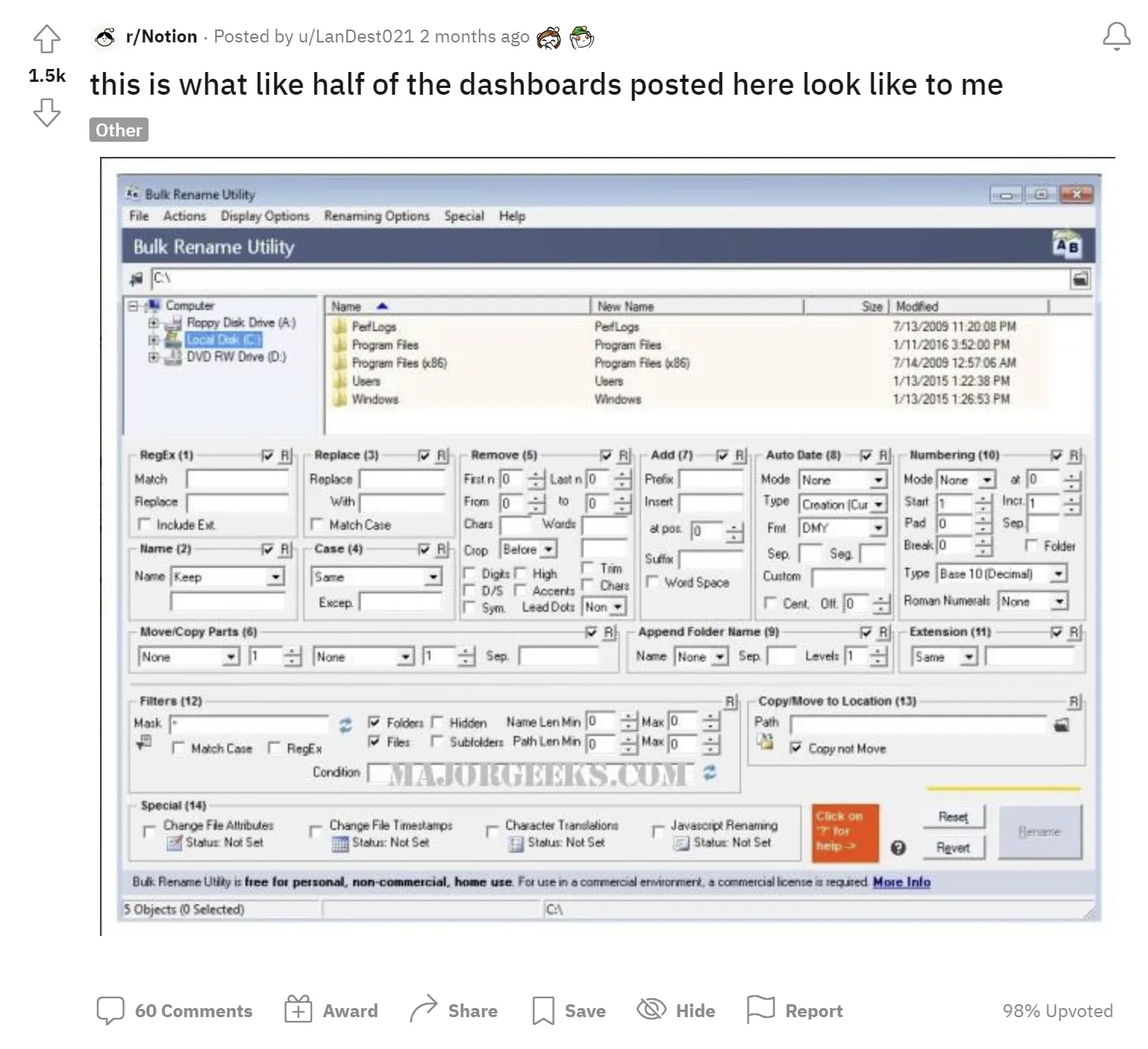Click the AB logo icon in header

coord(1067,245)
